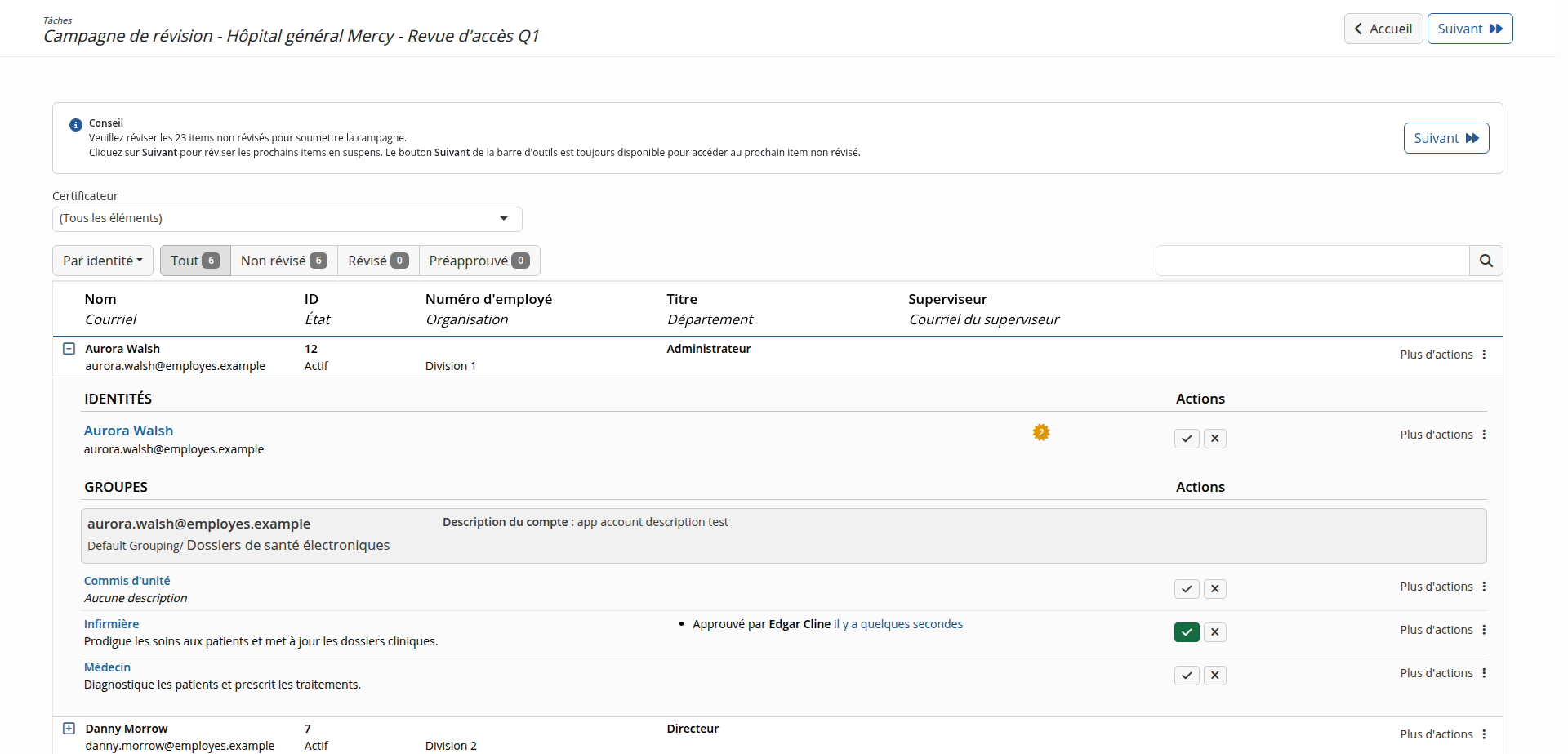The height and width of the screenshot is (754, 1568).
Task: Collapse the Aurora Walsh row
Action: tap(69, 349)
